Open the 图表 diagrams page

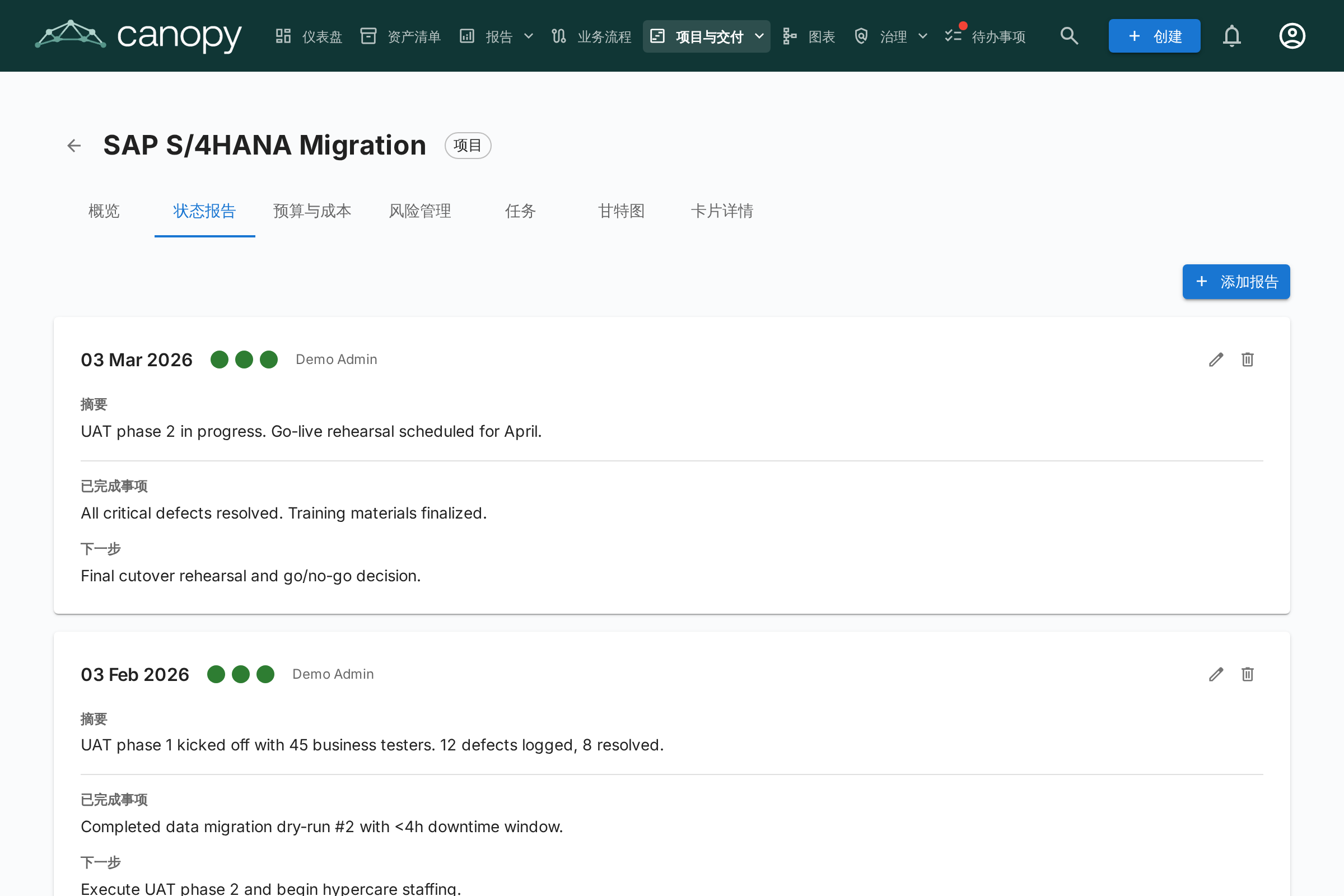[x=809, y=36]
